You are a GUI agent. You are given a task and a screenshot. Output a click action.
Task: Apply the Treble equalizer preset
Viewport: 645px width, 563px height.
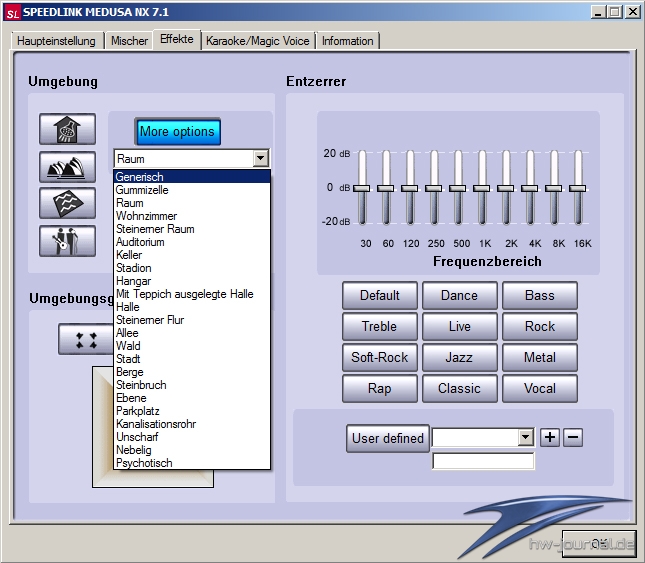[x=380, y=327]
